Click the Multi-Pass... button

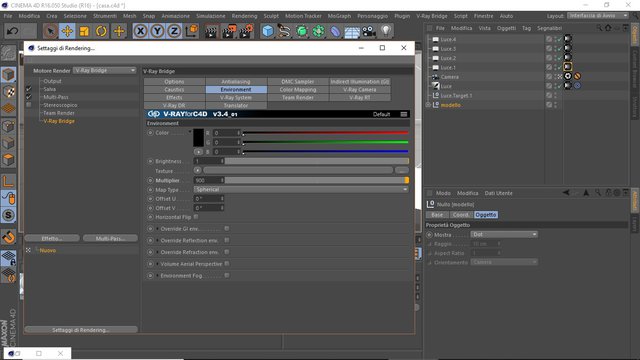110,238
